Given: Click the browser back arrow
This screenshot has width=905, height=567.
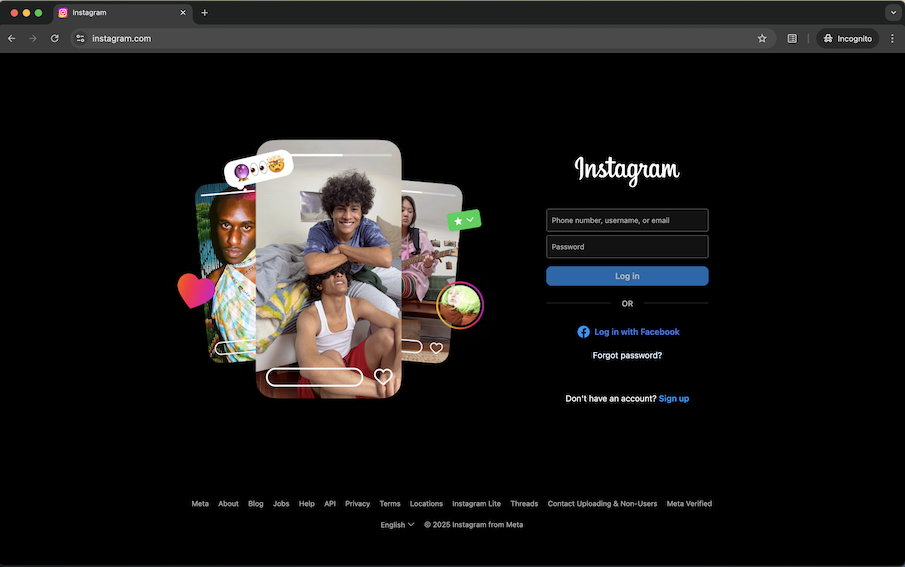Looking at the screenshot, I should (x=12, y=39).
